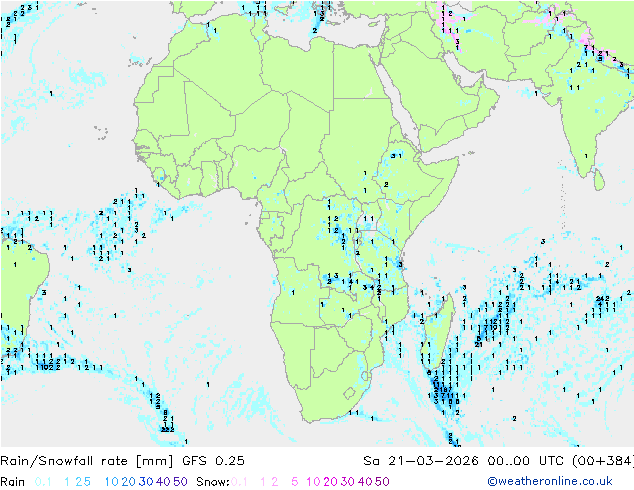Pick the snow legend 30 color value
Viewport: 634px width, 490px height.
point(348,482)
